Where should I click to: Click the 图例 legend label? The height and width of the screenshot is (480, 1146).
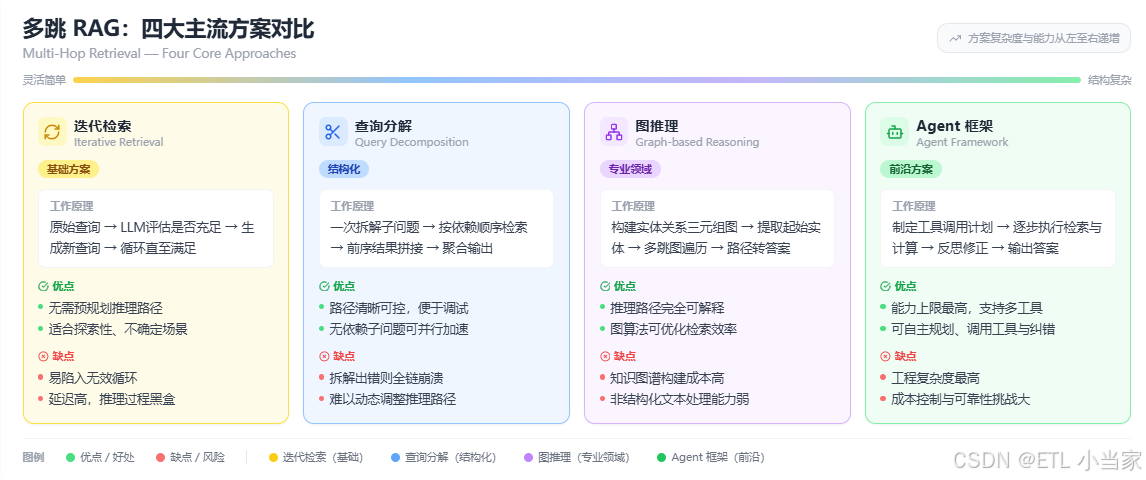pos(34,458)
